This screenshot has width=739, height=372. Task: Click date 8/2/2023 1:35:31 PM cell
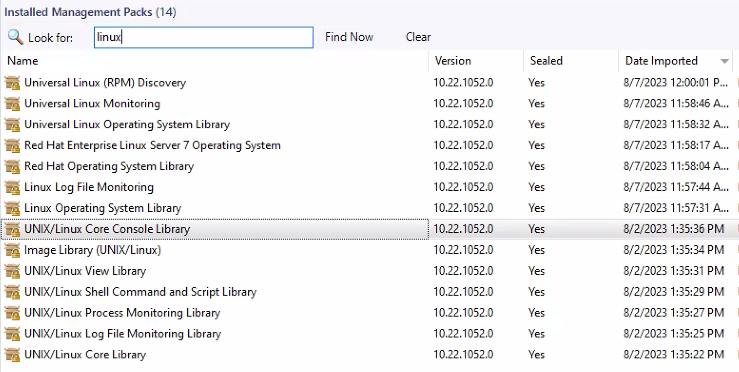click(x=673, y=271)
